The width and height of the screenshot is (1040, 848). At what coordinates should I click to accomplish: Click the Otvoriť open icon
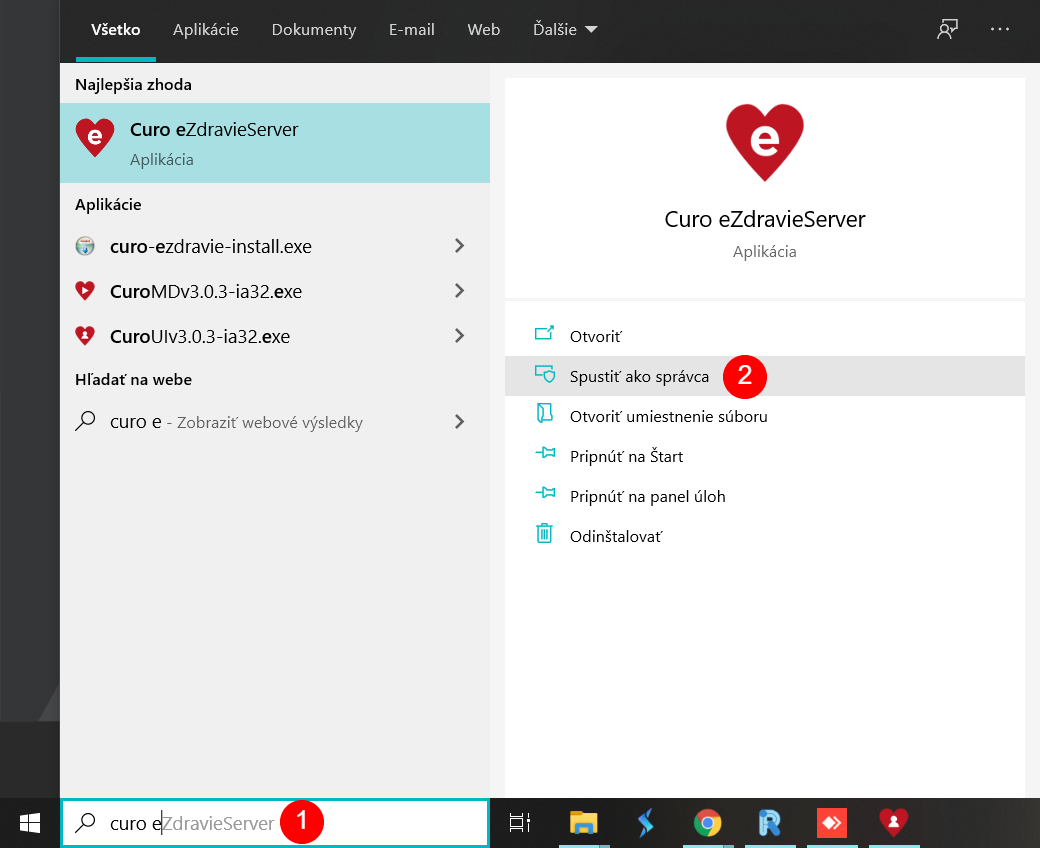click(545, 333)
